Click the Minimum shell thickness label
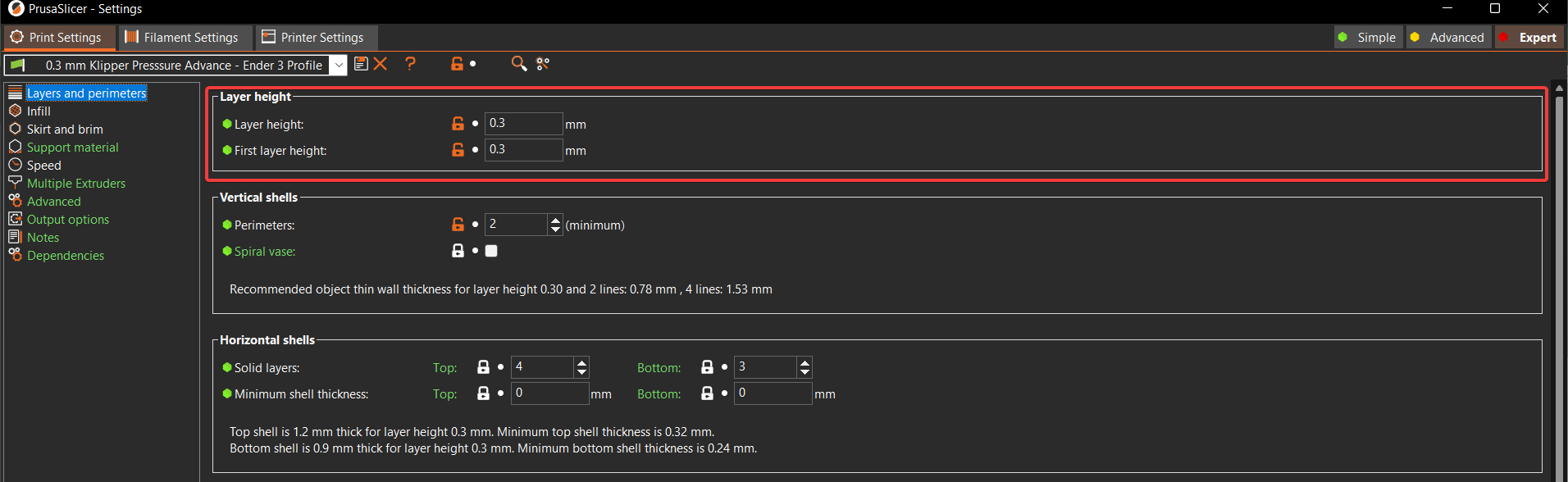1568x482 pixels. pos(301,394)
